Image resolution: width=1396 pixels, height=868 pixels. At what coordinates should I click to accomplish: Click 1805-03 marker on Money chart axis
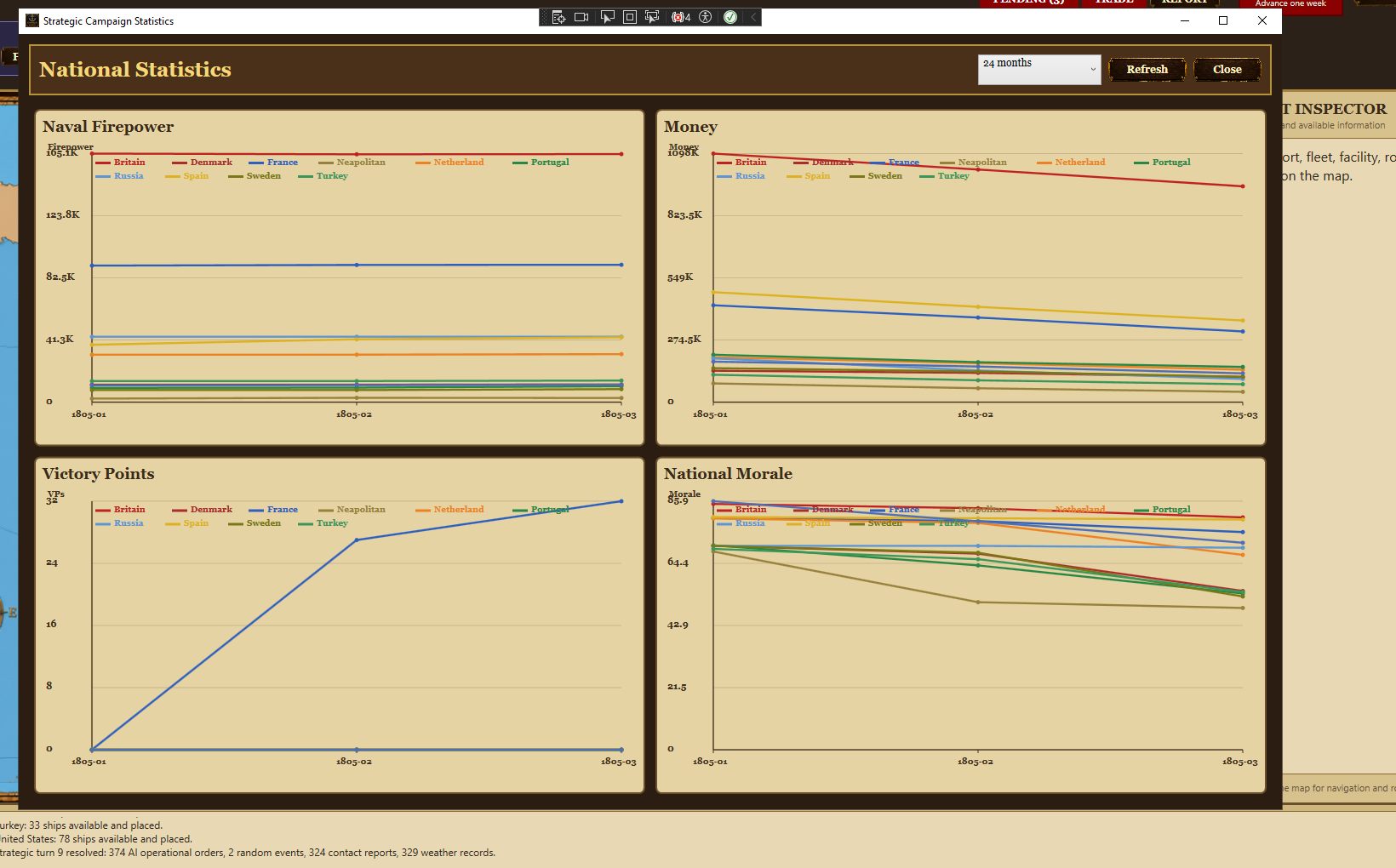click(1239, 414)
